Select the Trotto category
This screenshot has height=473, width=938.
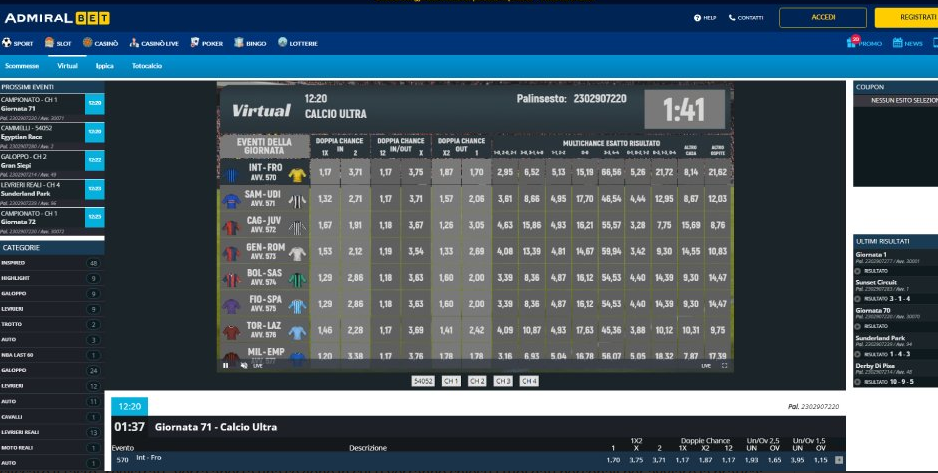[52, 324]
